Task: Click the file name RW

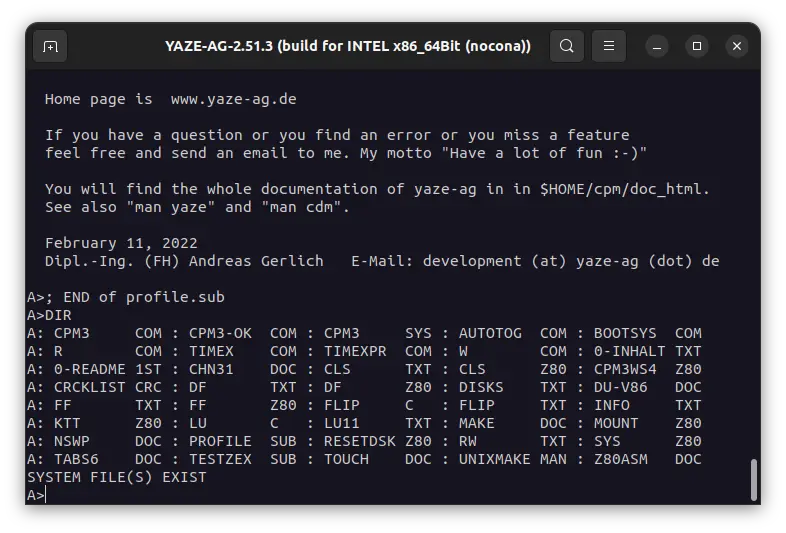Action: pos(468,441)
